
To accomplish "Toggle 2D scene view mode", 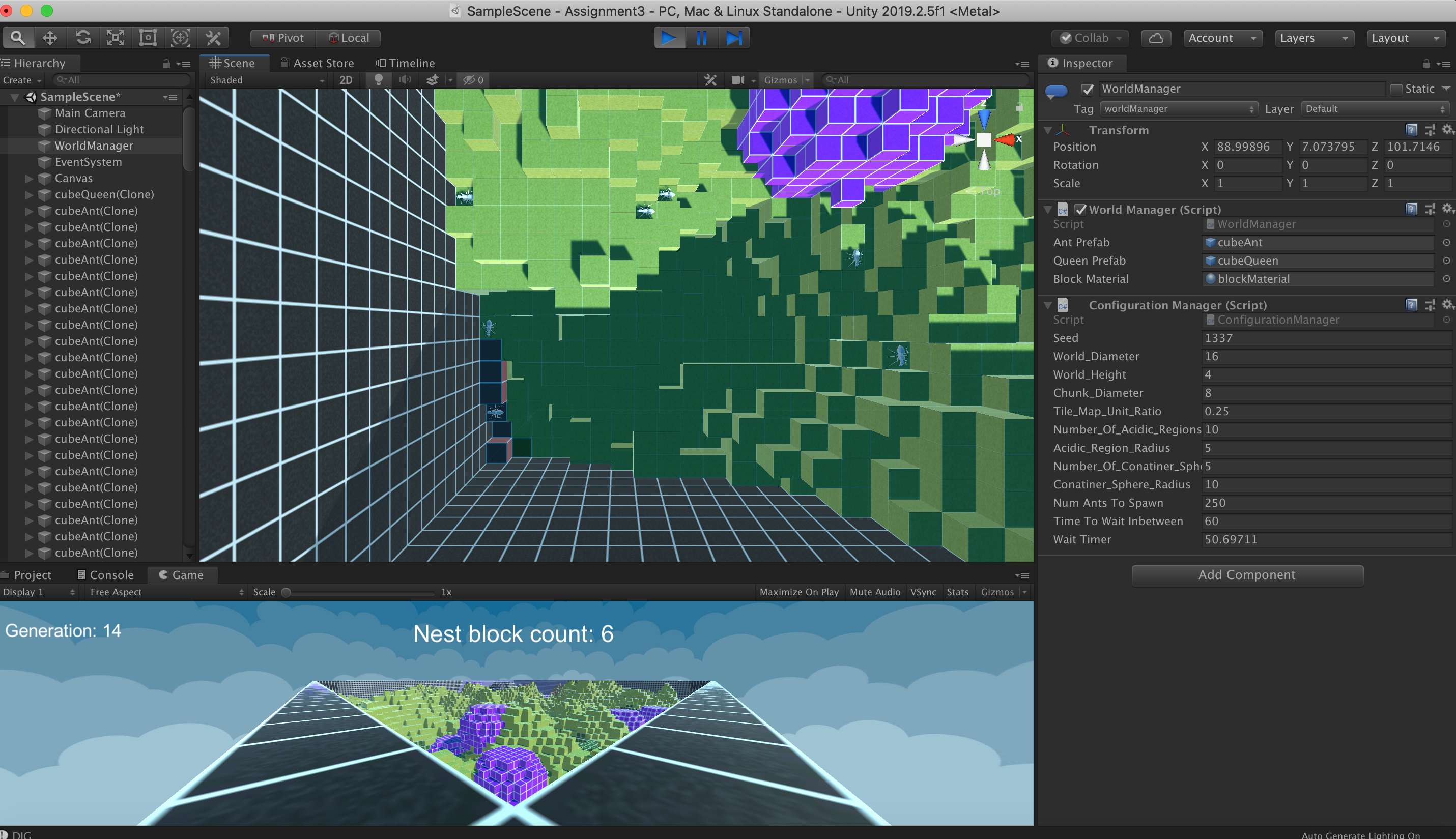I will [346, 80].
